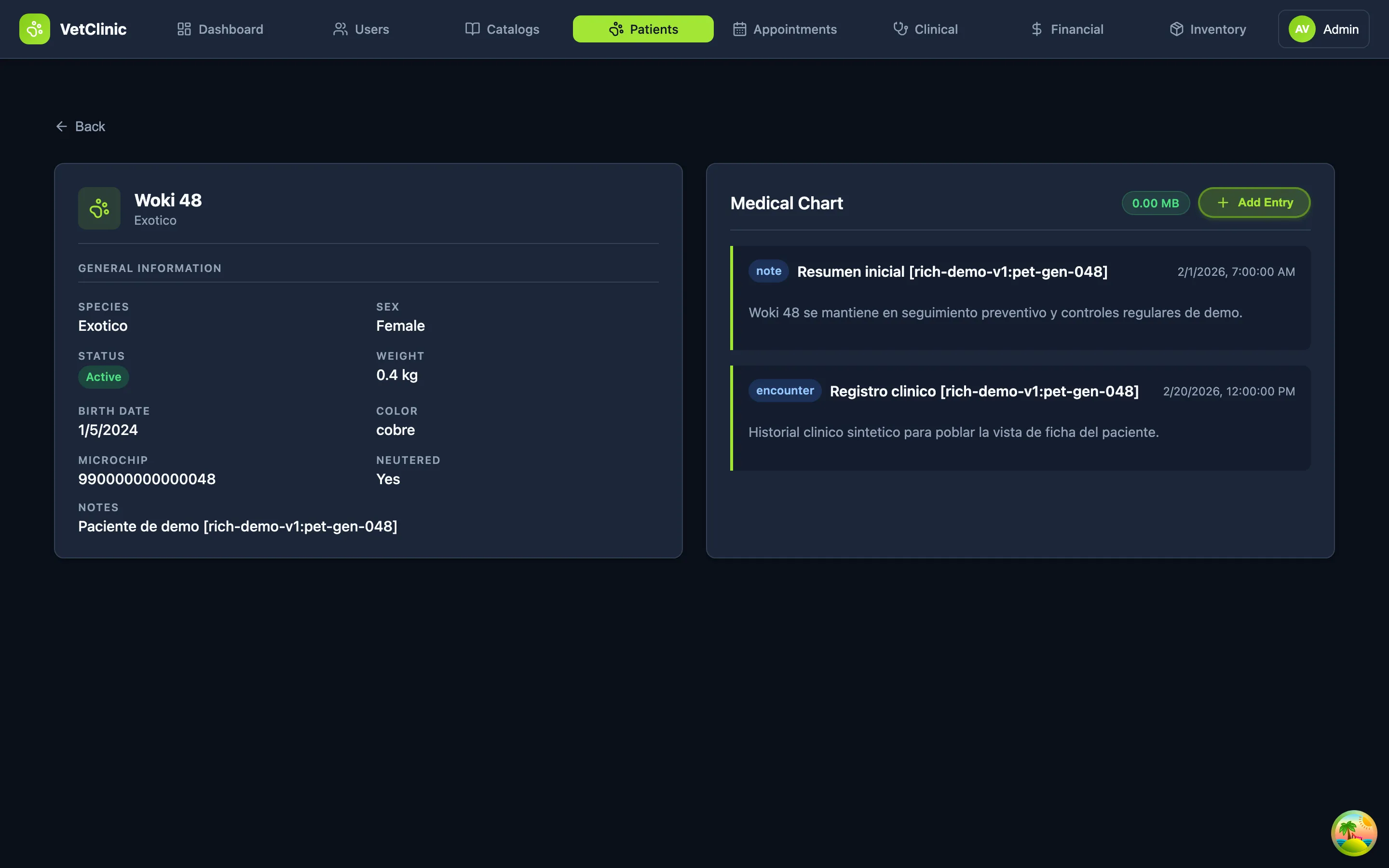Click the Appointments calendar icon
This screenshot has height=868, width=1389.
tap(739, 29)
